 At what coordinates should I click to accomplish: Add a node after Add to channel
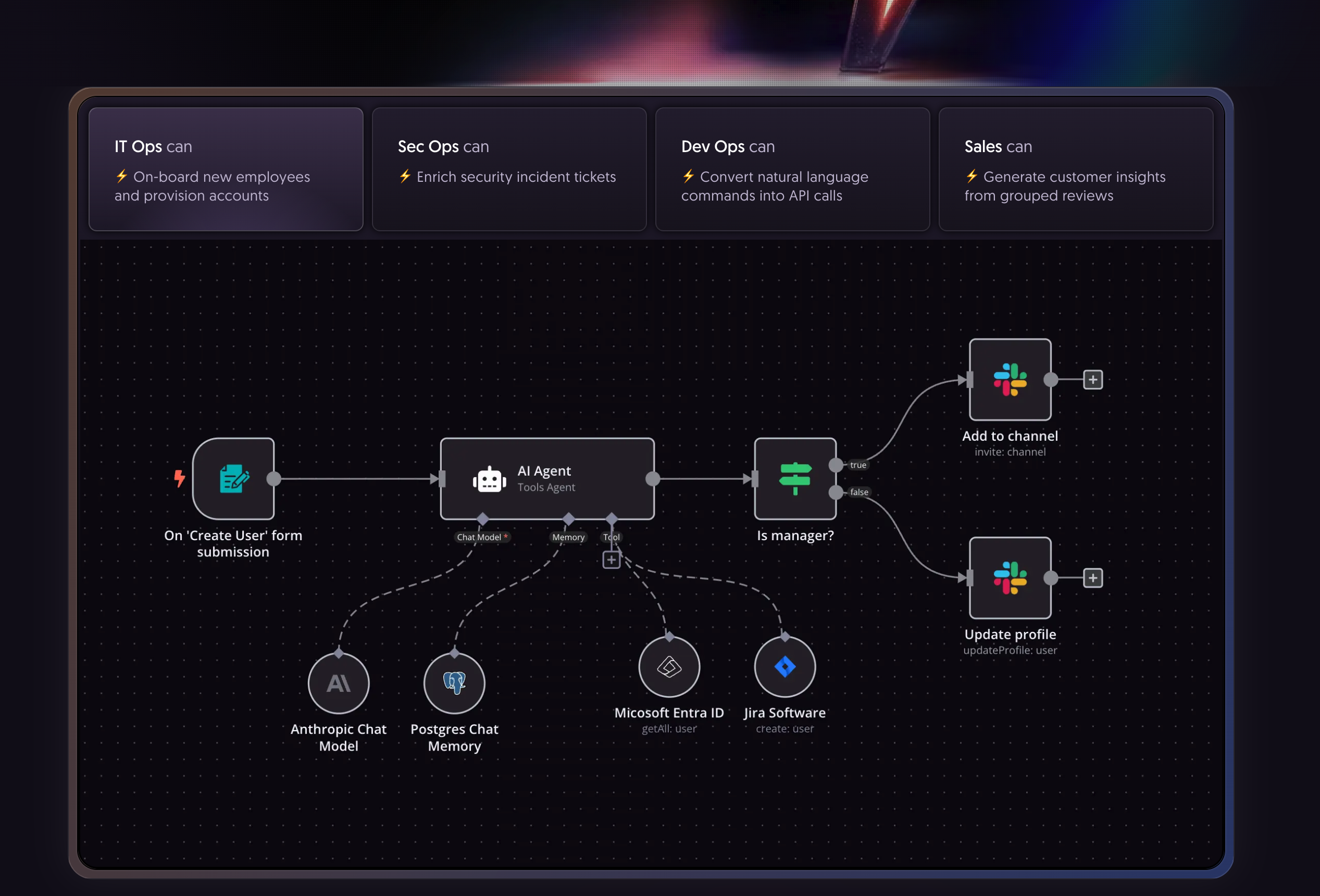pos(1092,380)
